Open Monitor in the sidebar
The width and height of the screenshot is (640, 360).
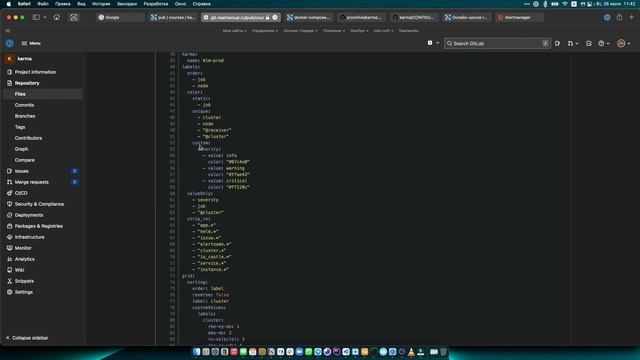pos(19,249)
